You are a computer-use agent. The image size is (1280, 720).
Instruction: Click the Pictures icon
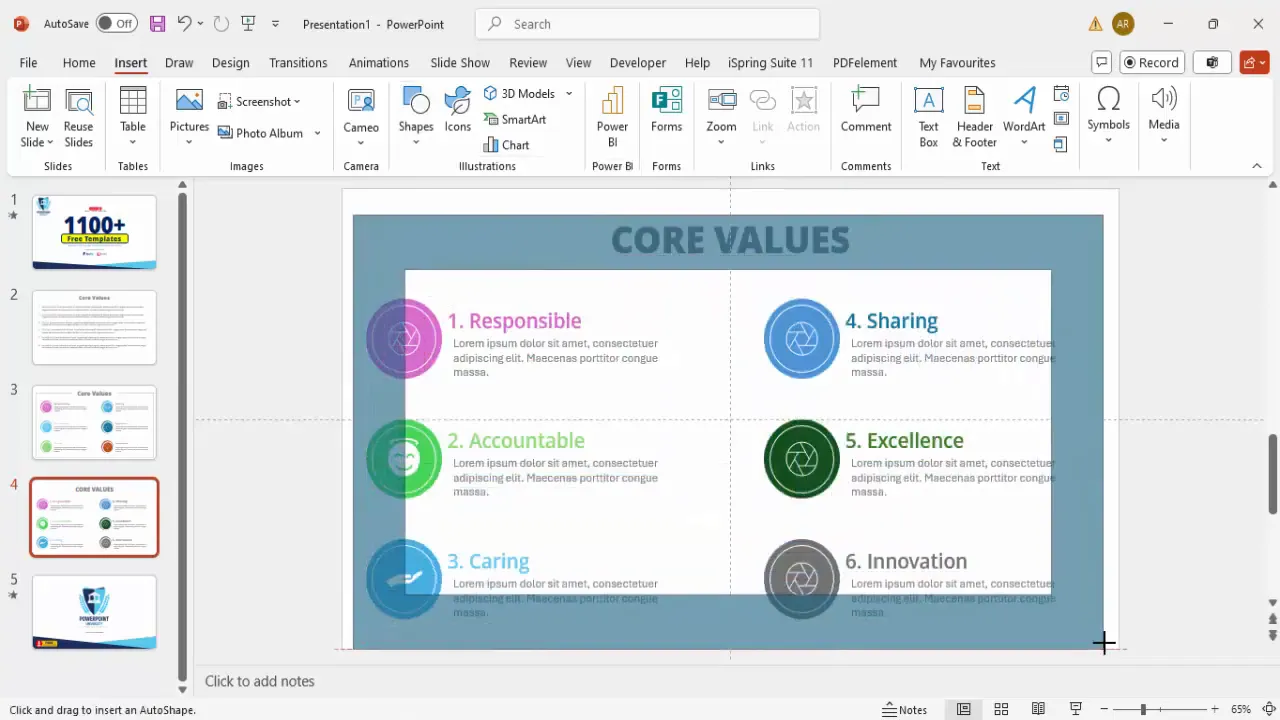(189, 100)
